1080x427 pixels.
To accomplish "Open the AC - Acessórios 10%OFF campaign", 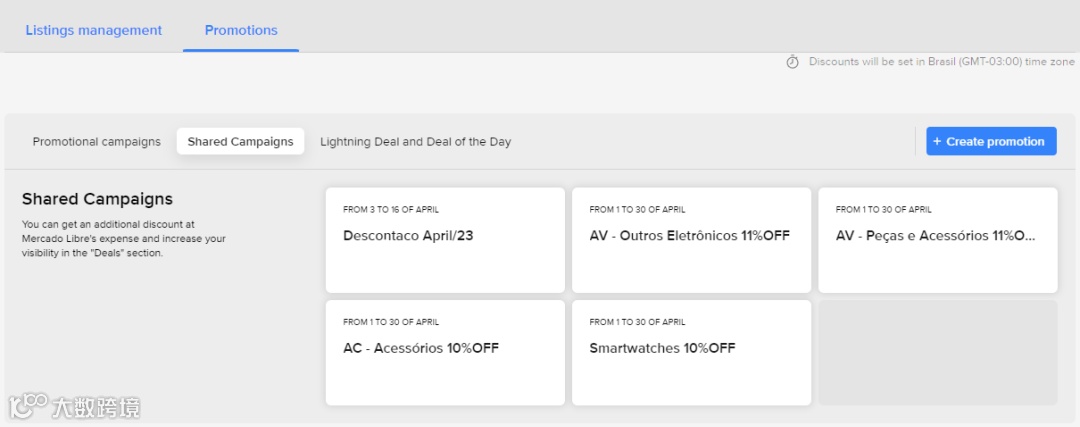I will pyautogui.click(x=445, y=352).
